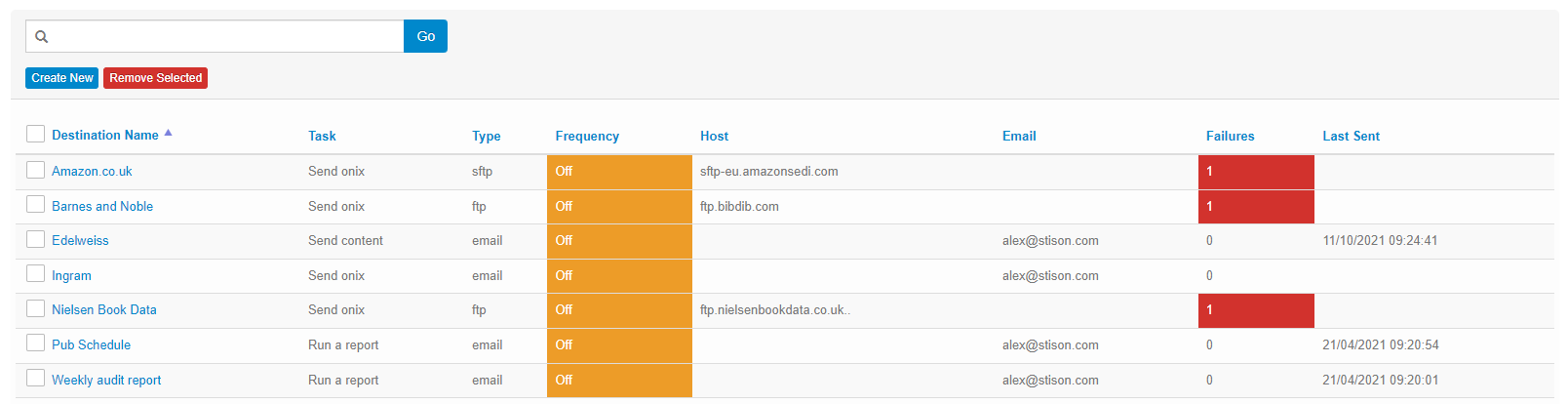Check the Barnes and Noble row checkbox
The width and height of the screenshot is (1568, 404).
36,204
